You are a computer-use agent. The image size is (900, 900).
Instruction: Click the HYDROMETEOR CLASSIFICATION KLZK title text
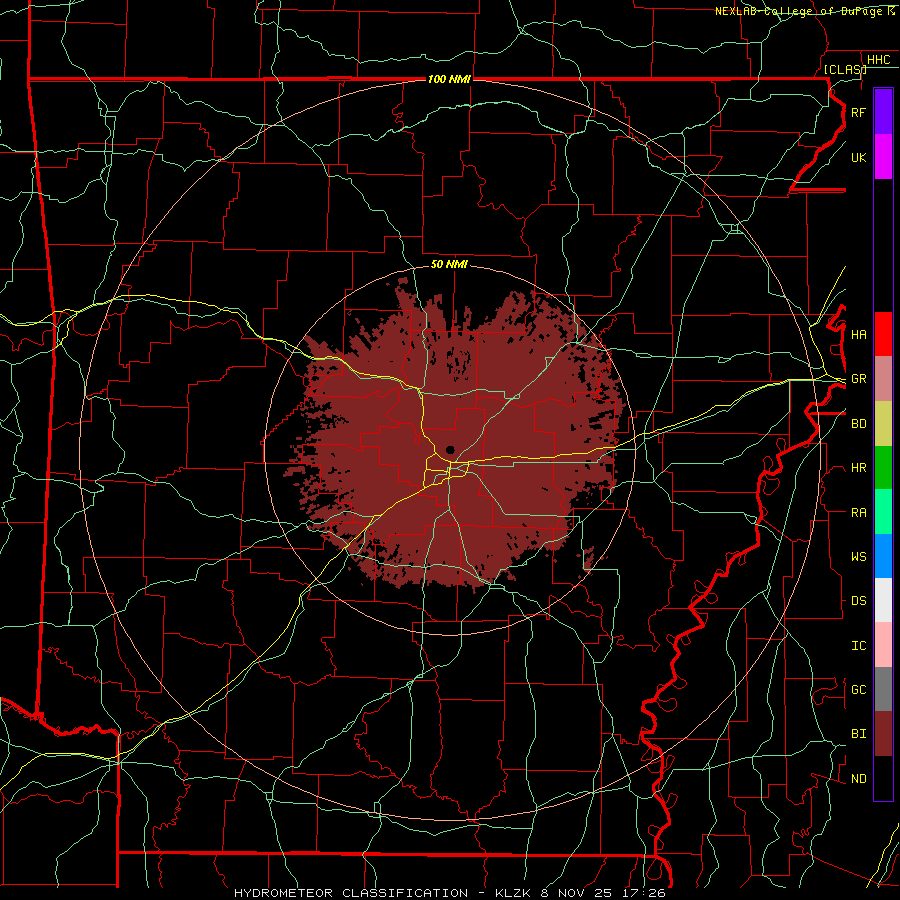pyautogui.click(x=449, y=893)
